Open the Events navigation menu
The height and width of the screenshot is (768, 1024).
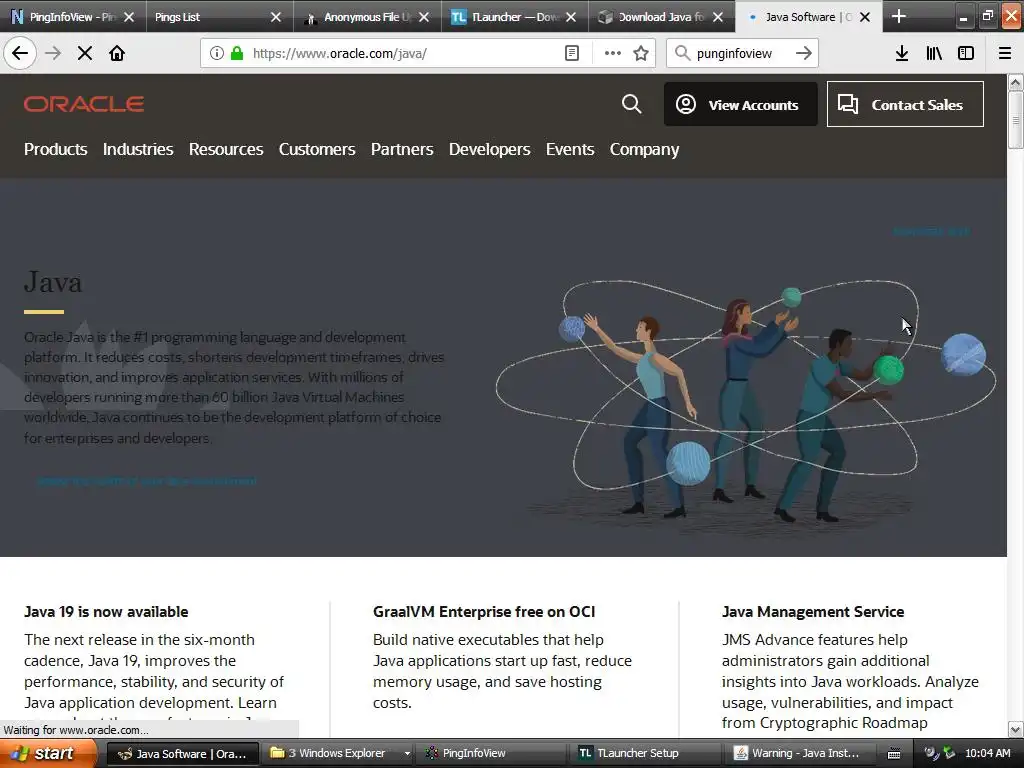pyautogui.click(x=570, y=149)
